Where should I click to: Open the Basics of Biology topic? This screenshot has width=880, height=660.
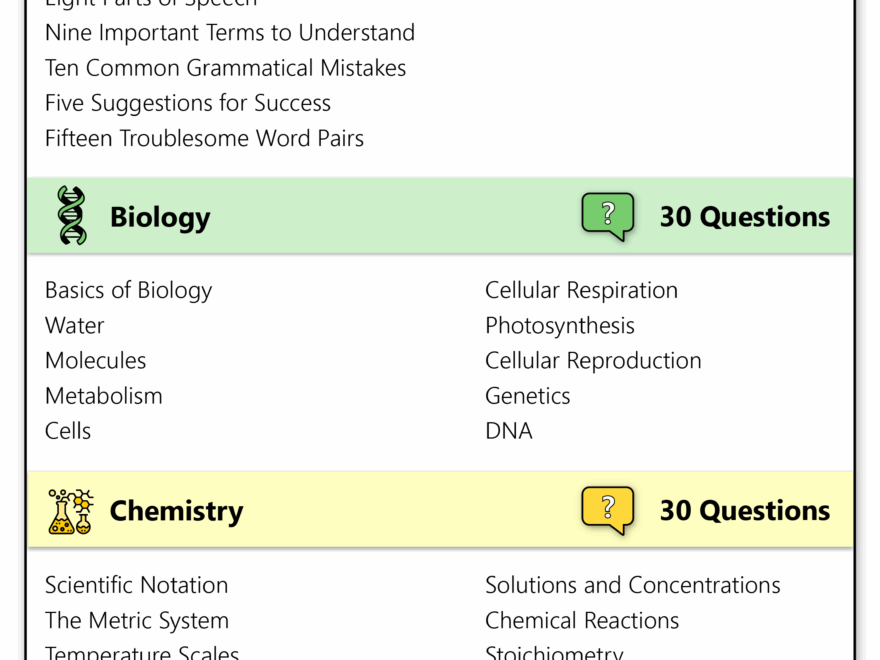[129, 290]
